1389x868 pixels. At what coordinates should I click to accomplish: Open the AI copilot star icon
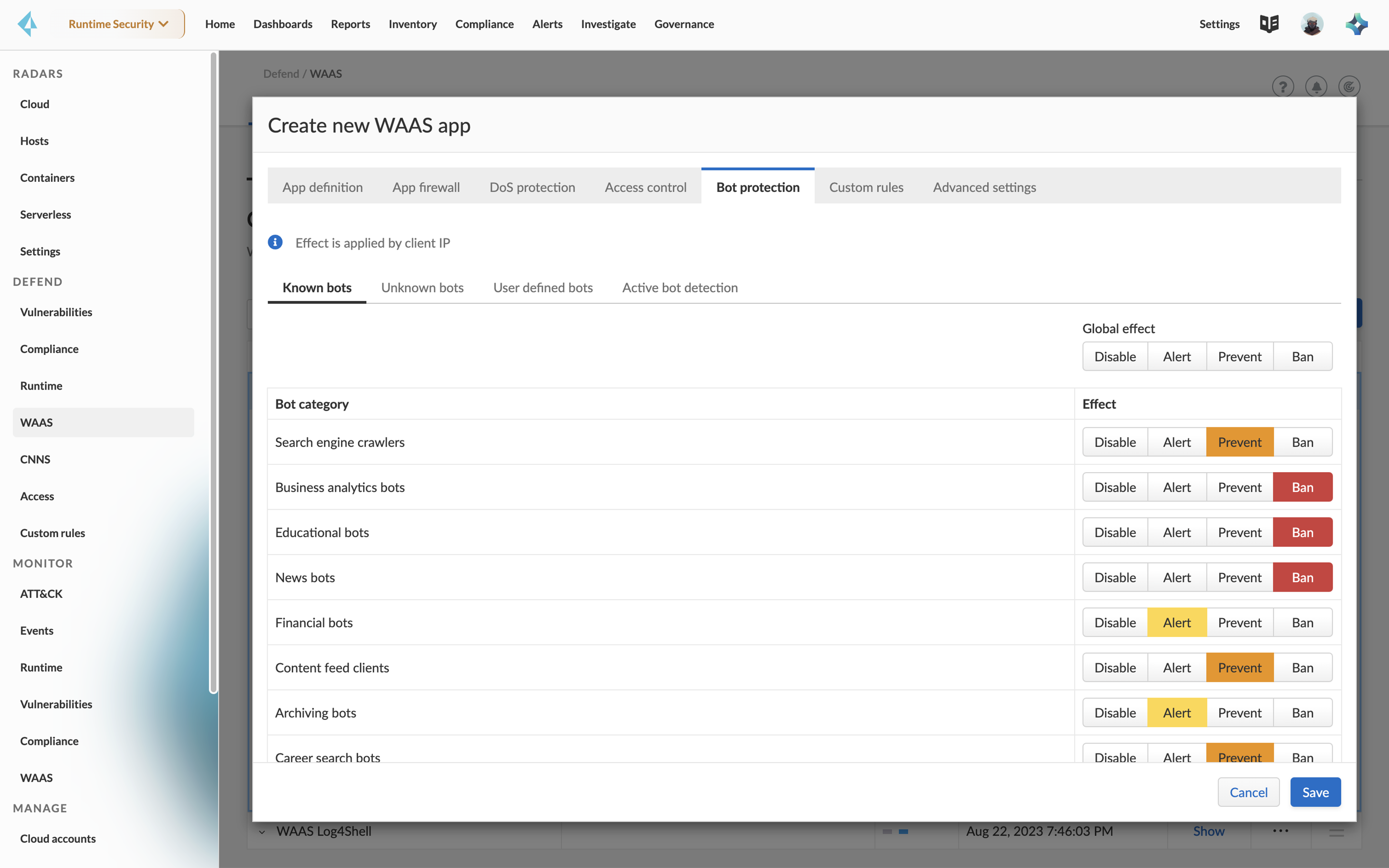coord(1357,24)
